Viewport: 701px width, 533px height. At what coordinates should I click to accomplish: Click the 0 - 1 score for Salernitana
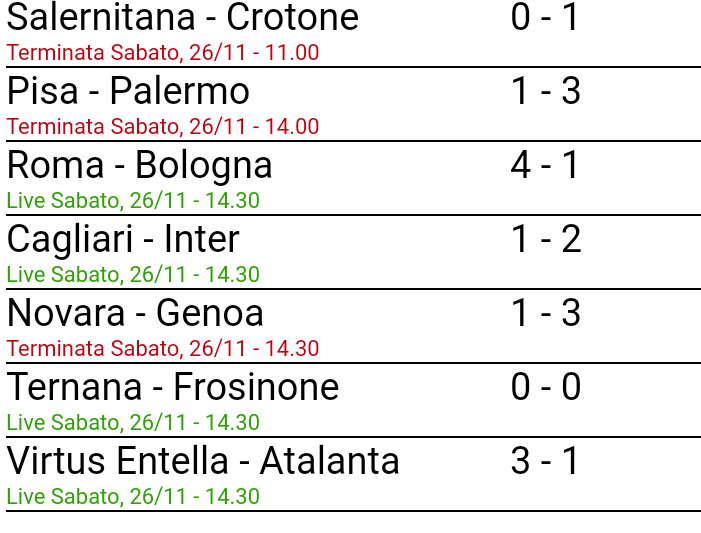545,18
